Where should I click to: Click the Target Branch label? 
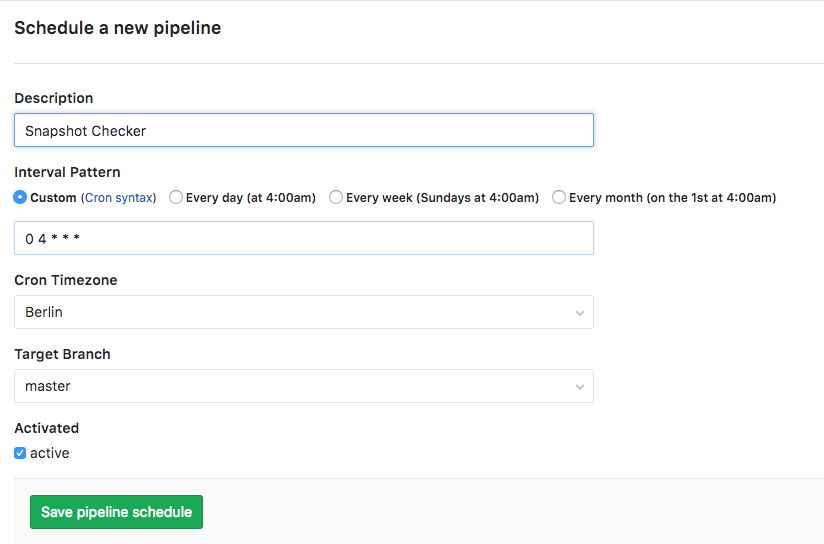tap(62, 354)
